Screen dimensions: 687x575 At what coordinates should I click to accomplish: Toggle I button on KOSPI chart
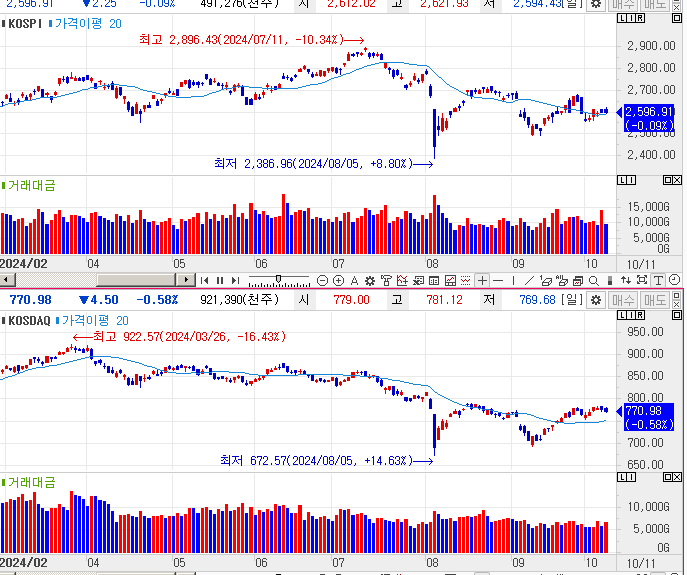tap(631, 18)
